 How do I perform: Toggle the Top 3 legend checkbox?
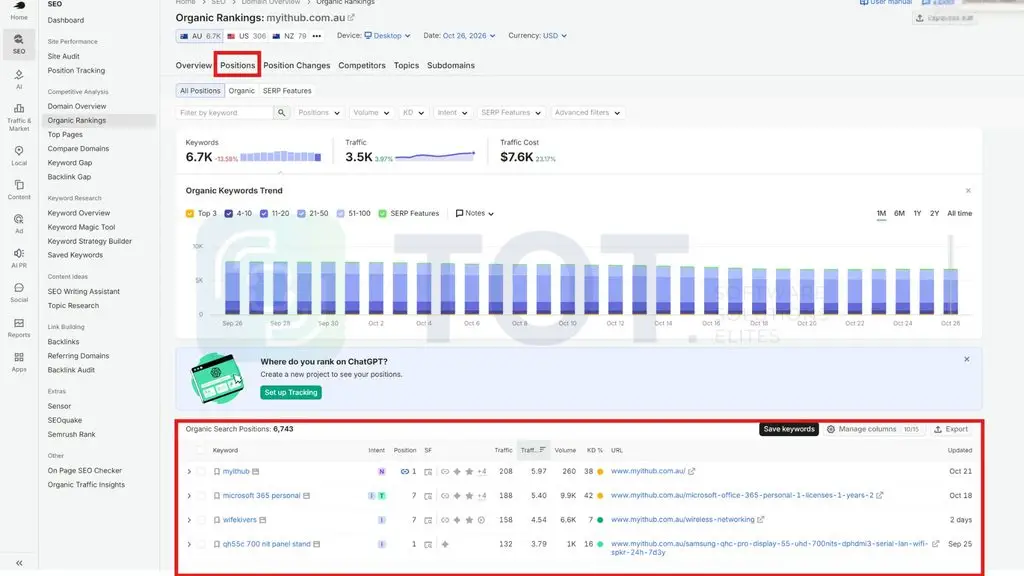pyautogui.click(x=190, y=214)
